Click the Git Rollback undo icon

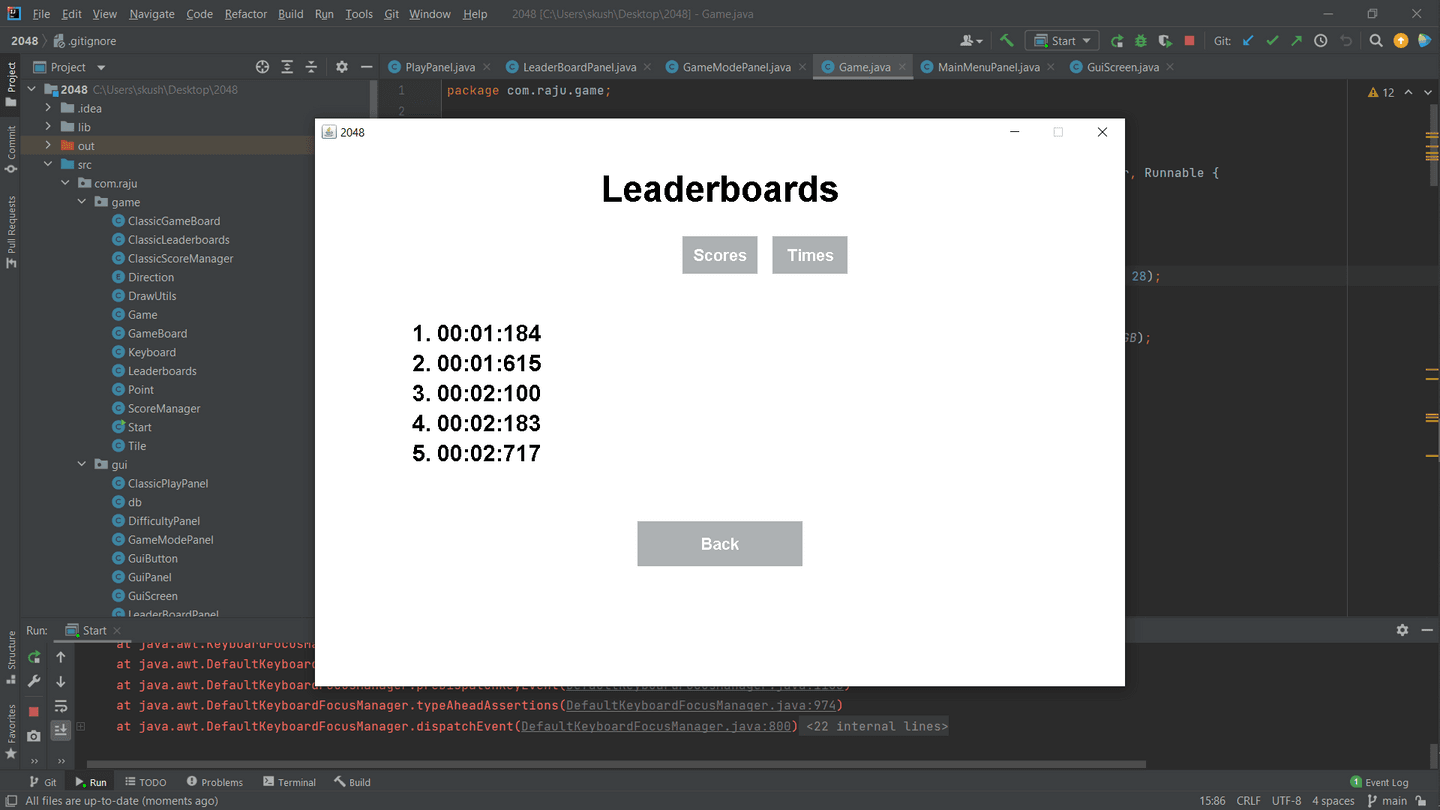coord(1346,41)
